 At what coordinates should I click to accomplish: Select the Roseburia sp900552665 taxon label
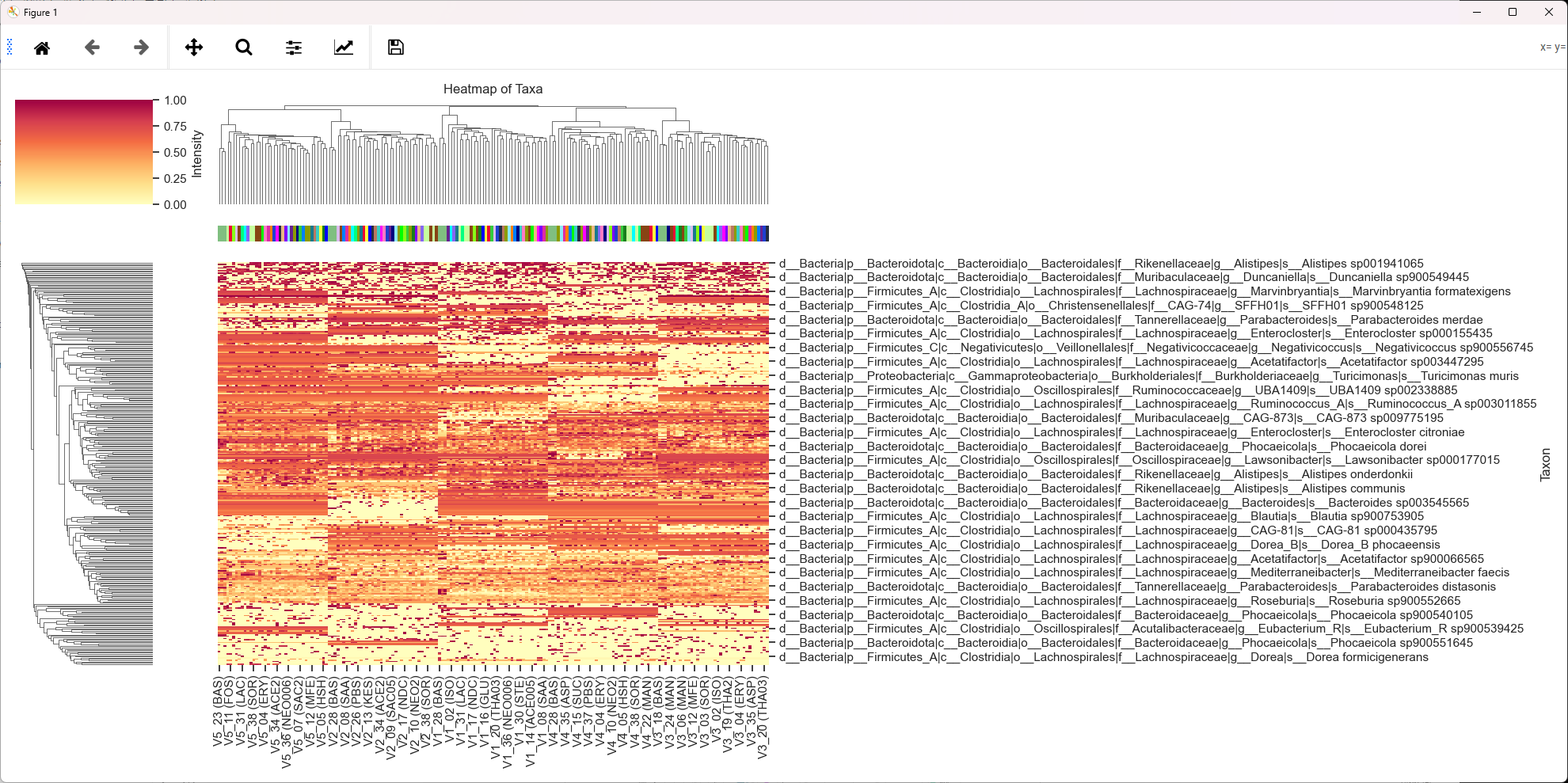pos(1120,601)
